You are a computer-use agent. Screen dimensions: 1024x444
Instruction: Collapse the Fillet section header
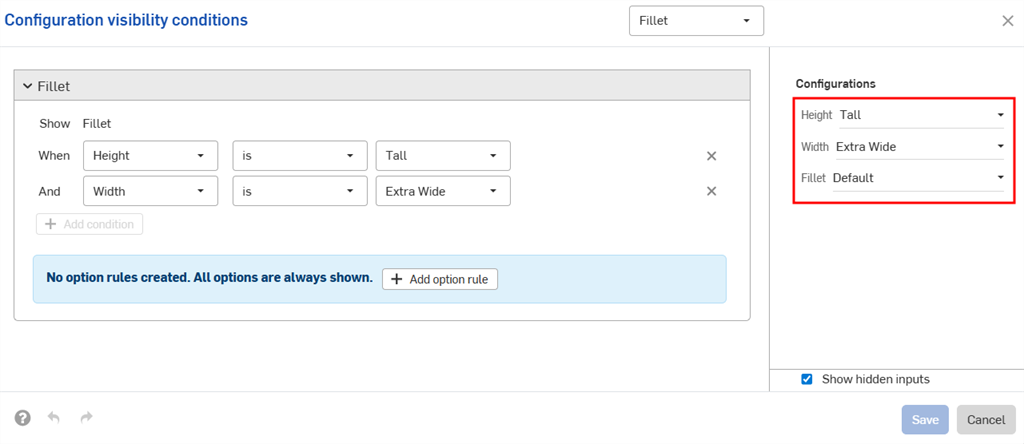382,86
